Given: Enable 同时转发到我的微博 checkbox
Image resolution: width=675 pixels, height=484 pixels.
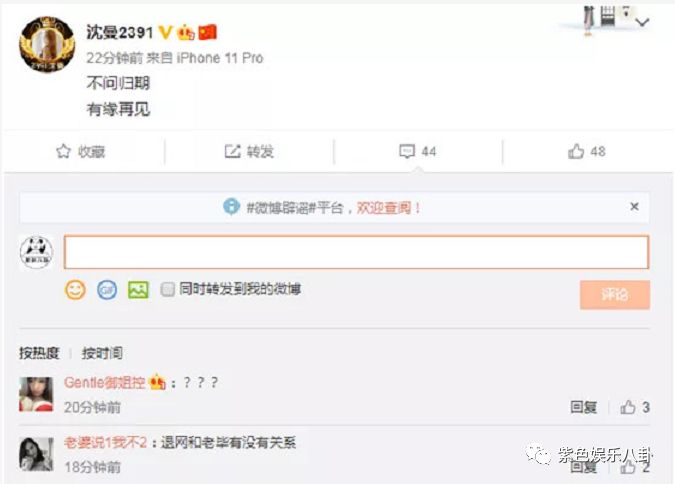Looking at the screenshot, I should tap(167, 289).
